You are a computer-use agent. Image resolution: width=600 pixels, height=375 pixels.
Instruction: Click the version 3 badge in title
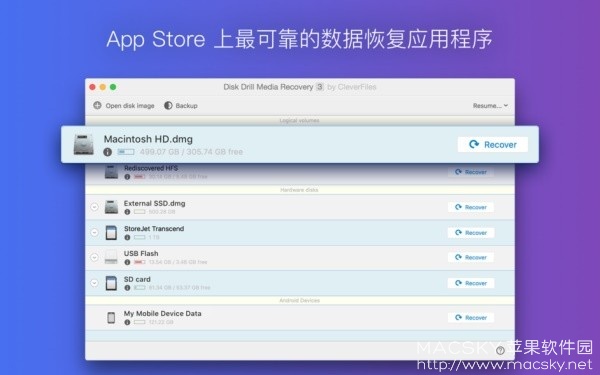tap(320, 87)
